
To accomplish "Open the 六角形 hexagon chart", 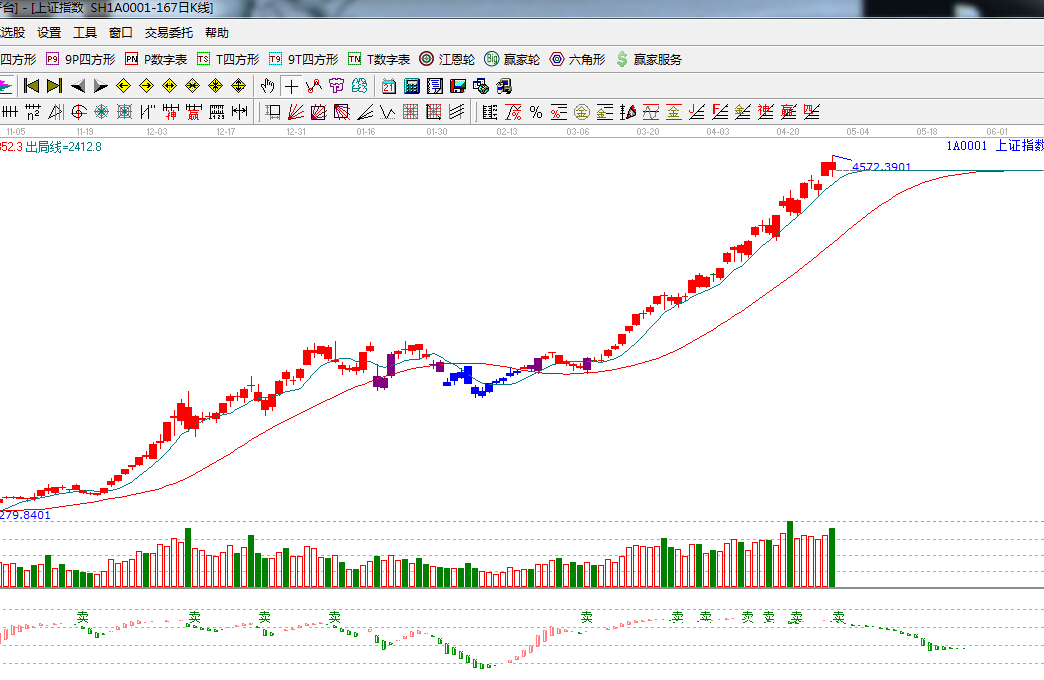I will click(x=577, y=59).
